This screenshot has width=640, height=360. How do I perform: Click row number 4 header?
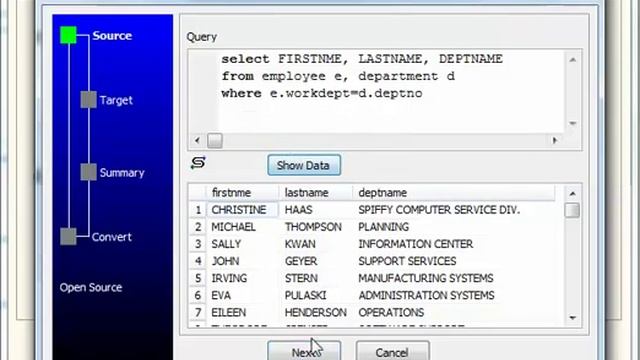[x=198, y=261]
